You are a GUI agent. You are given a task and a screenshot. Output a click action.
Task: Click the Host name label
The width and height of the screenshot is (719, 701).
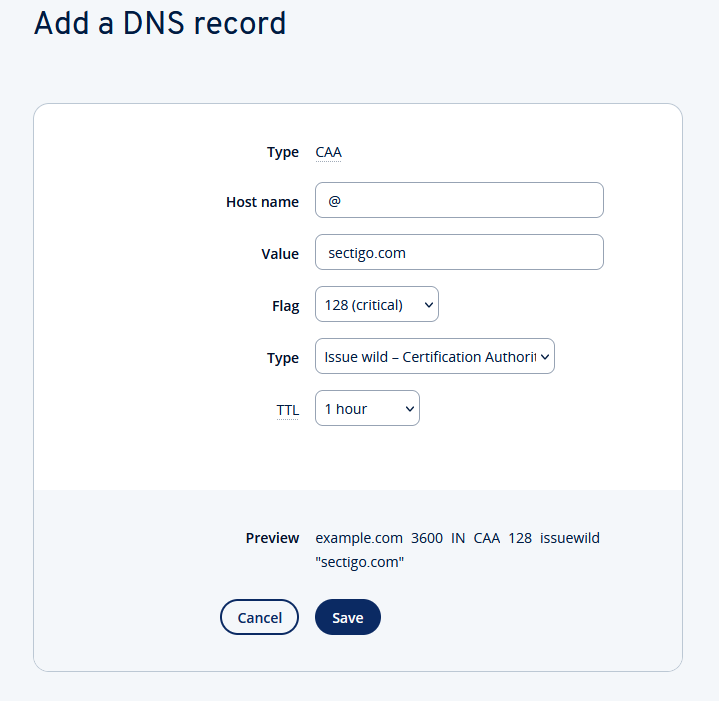click(x=262, y=202)
